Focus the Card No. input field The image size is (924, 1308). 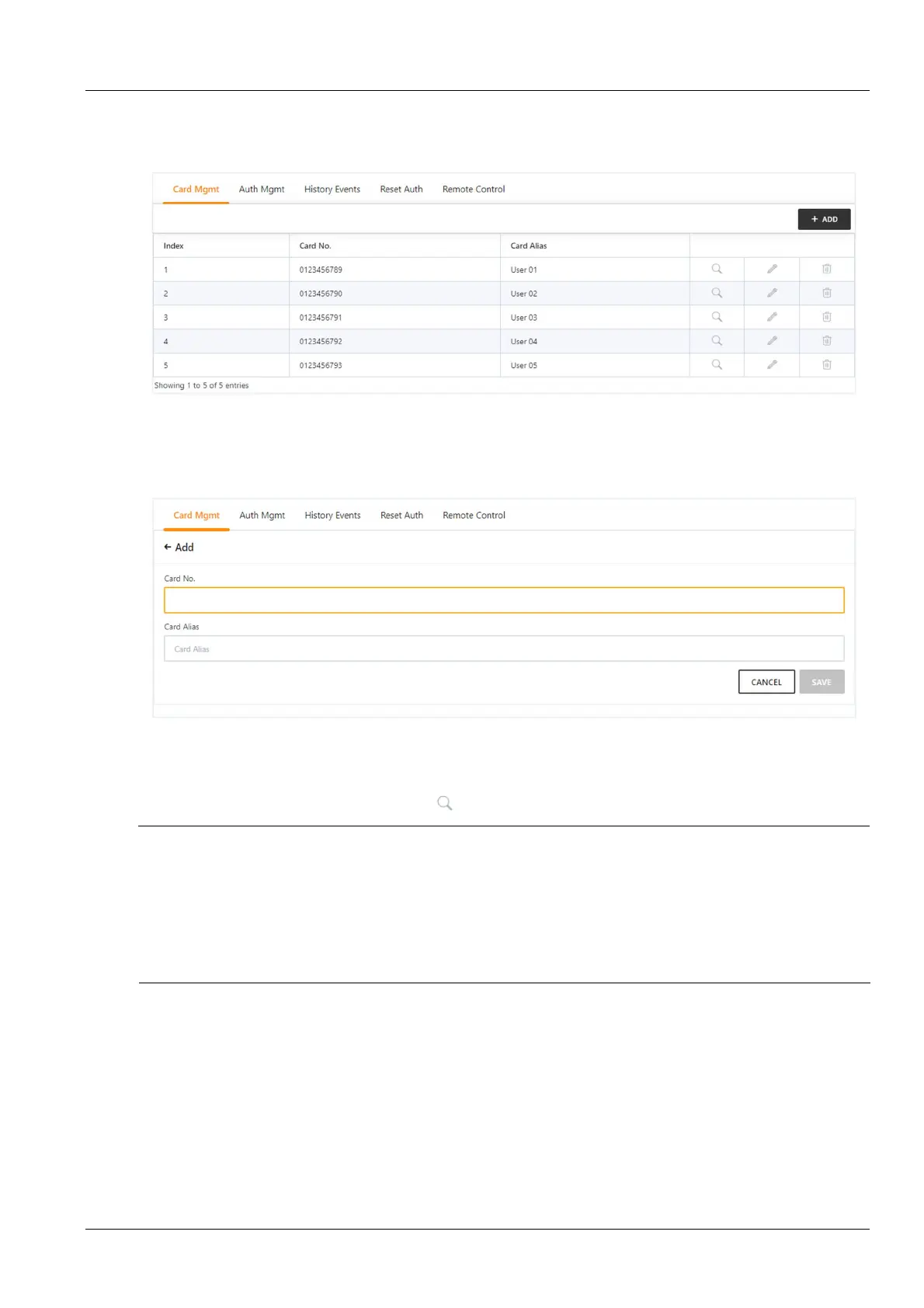coord(504,600)
